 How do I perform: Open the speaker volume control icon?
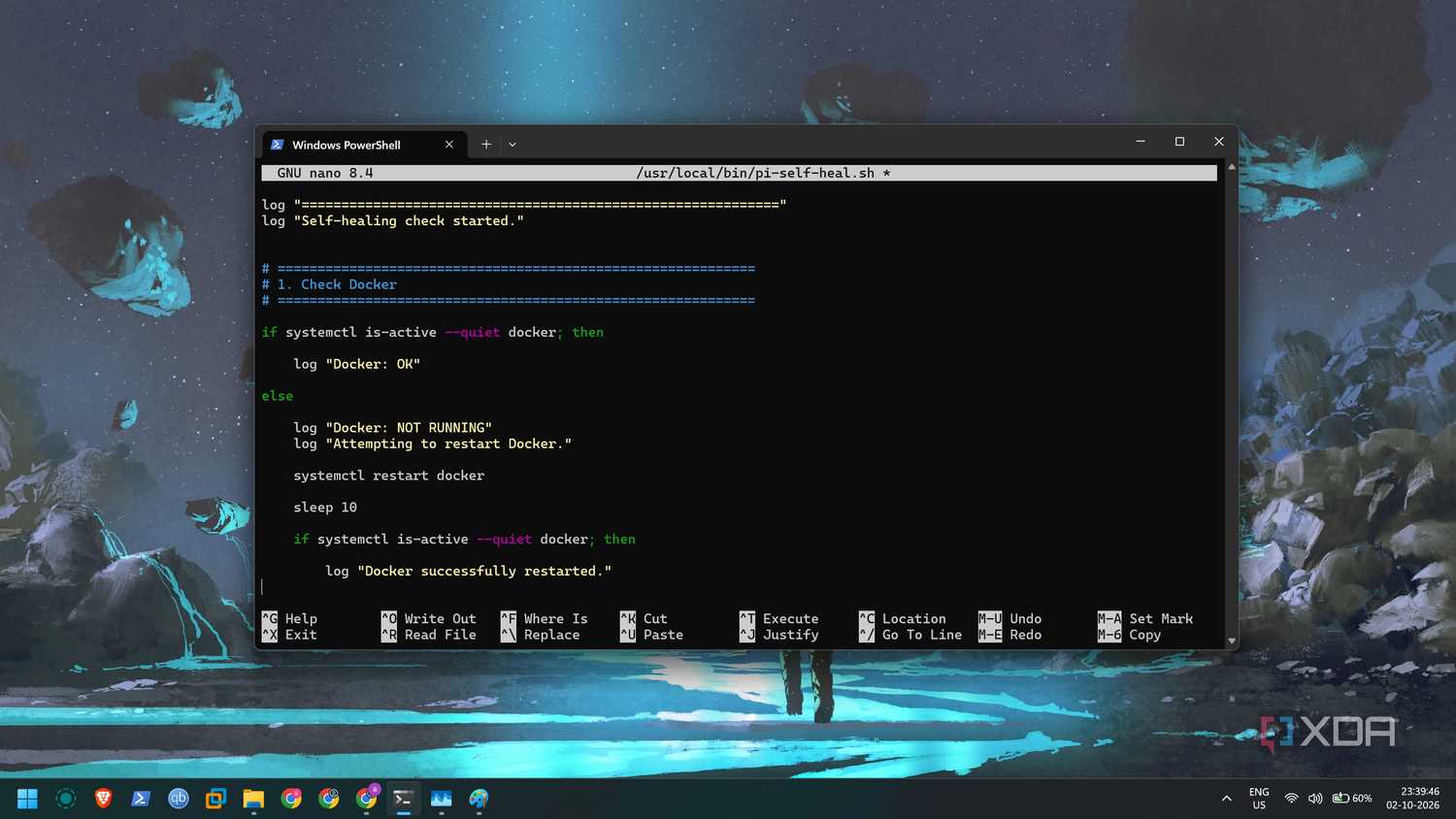(1315, 799)
